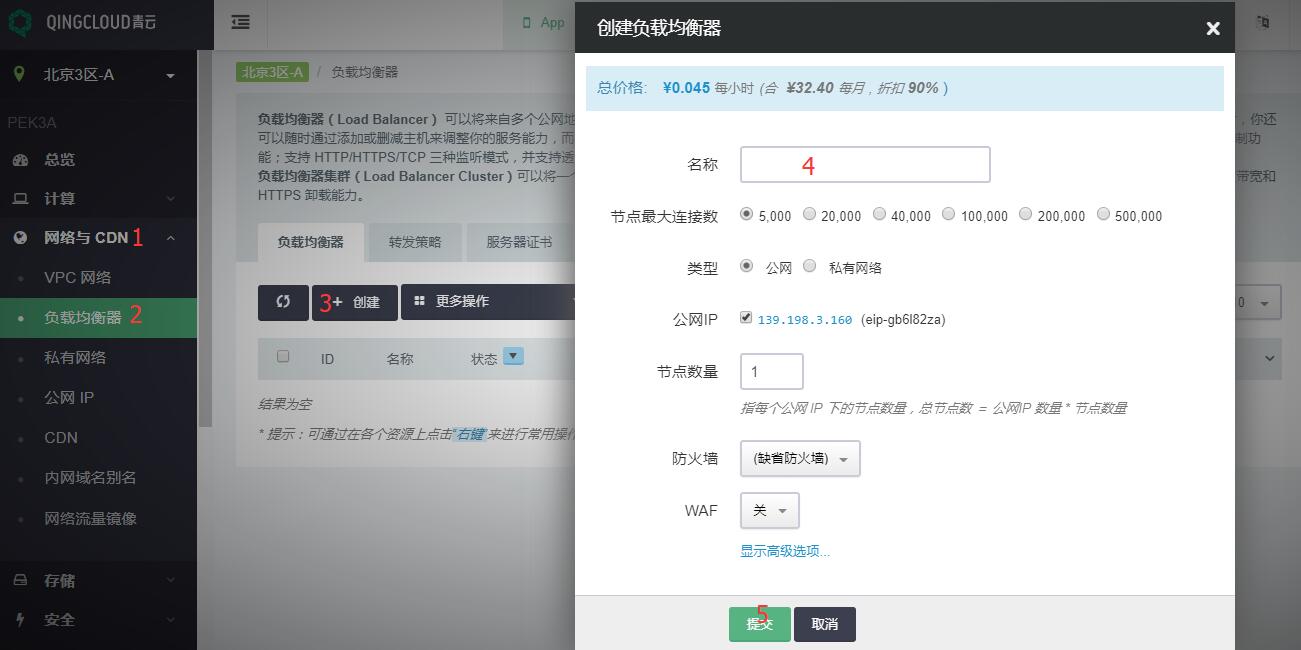Click the 总览 dashboard icon in sidebar
This screenshot has height=650, width=1301.
[x=20, y=160]
